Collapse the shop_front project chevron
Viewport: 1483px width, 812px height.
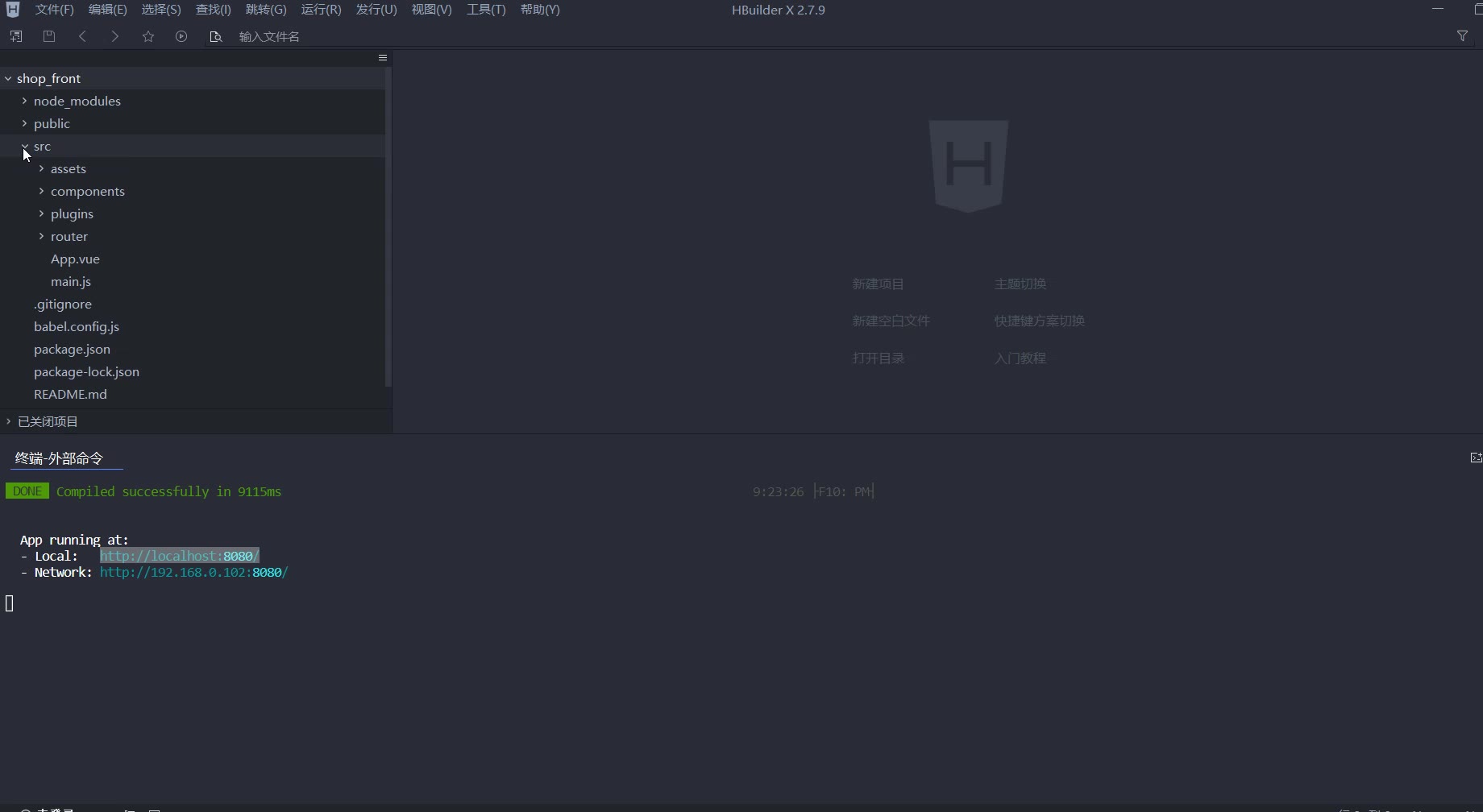tap(8, 78)
